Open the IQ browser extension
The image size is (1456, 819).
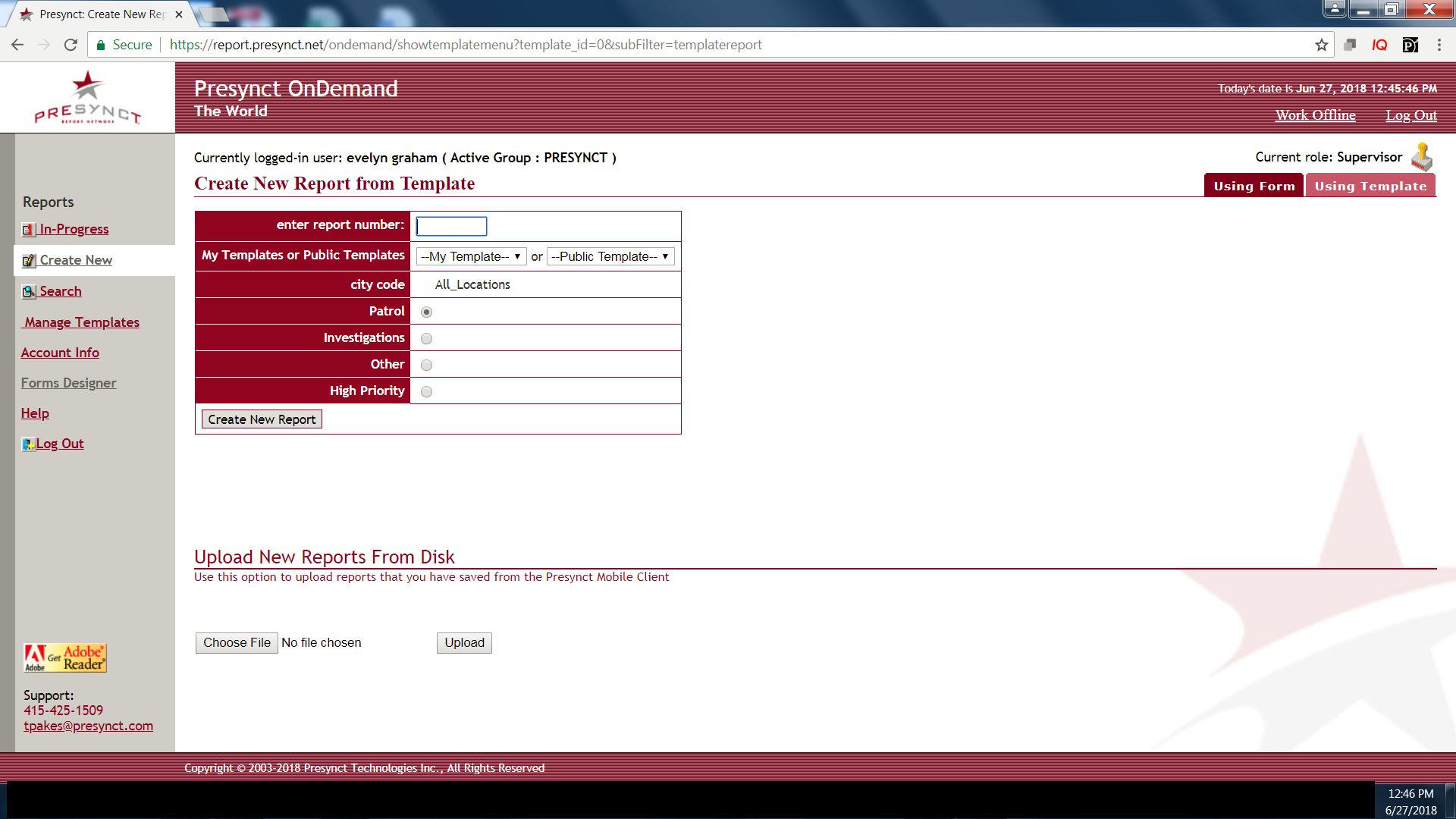pos(1379,45)
